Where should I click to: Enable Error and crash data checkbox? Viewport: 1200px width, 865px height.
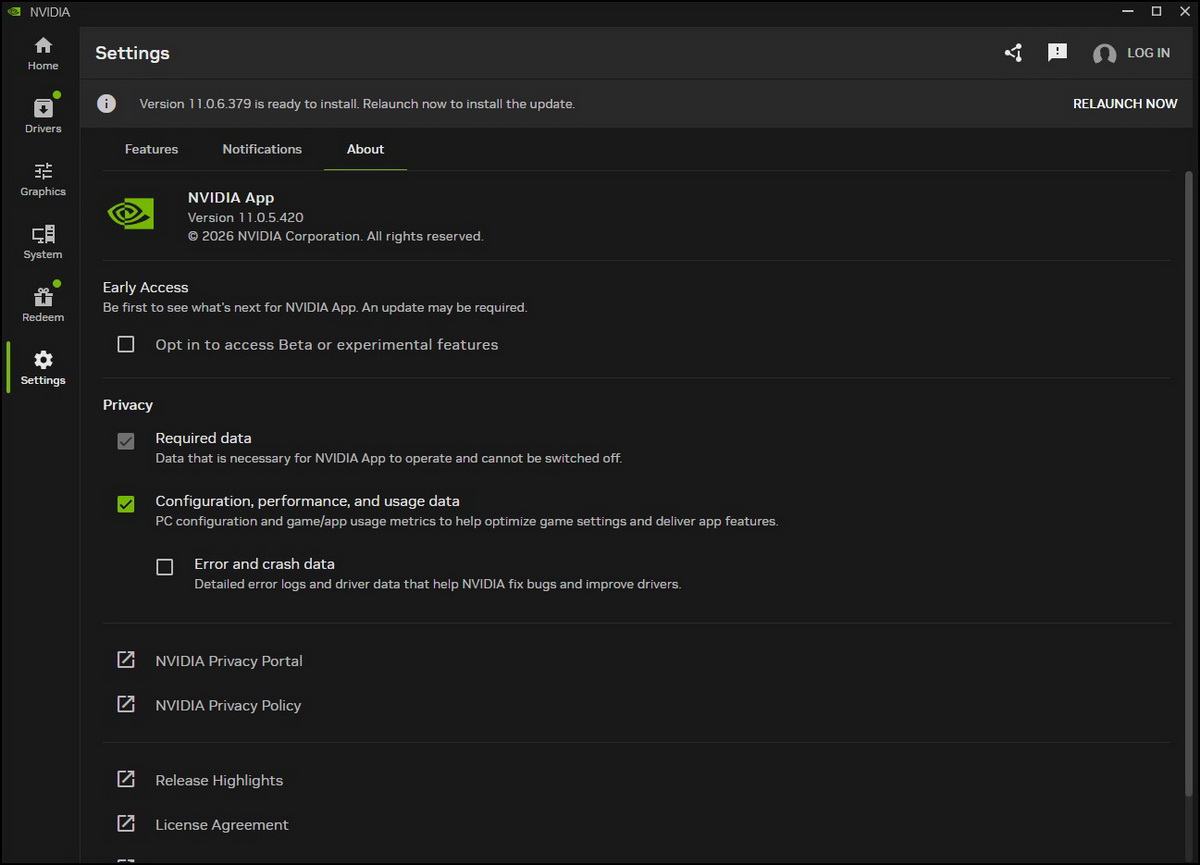coord(165,567)
